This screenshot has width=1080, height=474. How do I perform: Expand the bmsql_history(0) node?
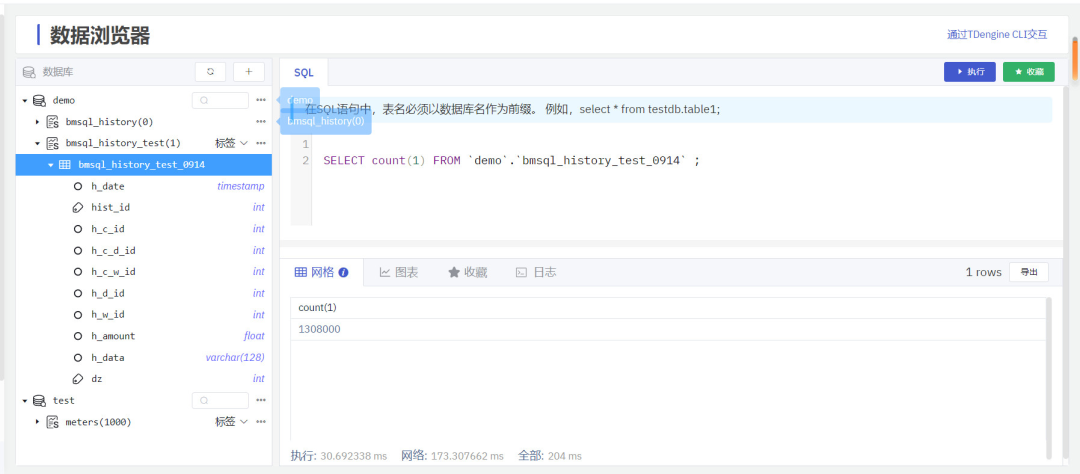pos(38,122)
